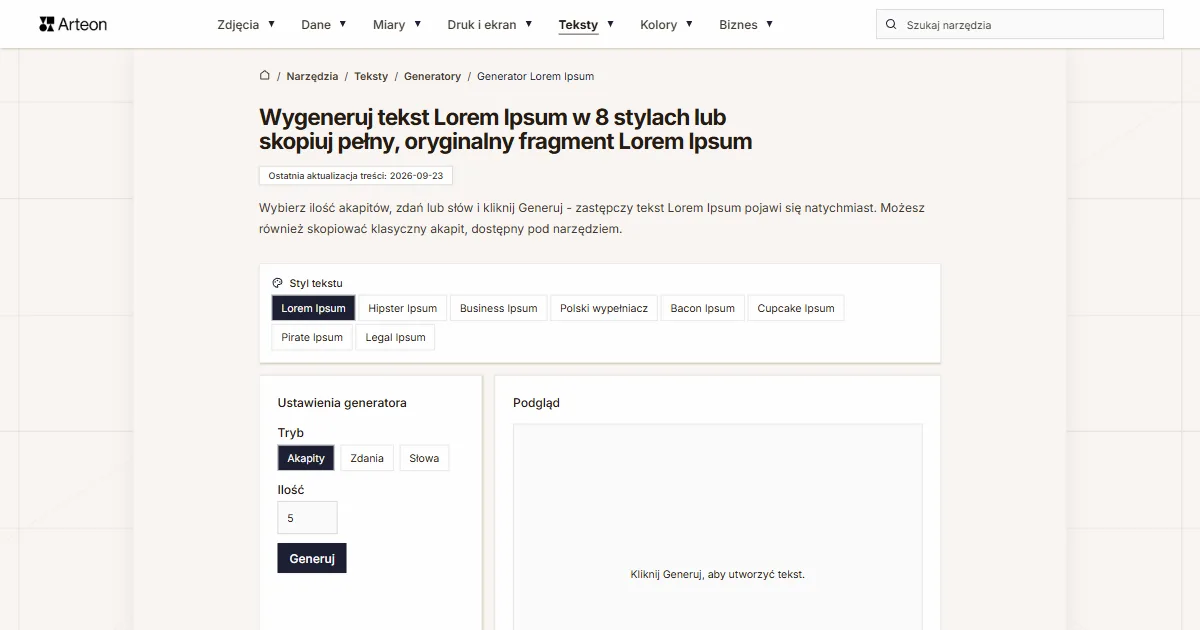Open the Teksty menu label
Screen dimensions: 1200x630
(578, 25)
